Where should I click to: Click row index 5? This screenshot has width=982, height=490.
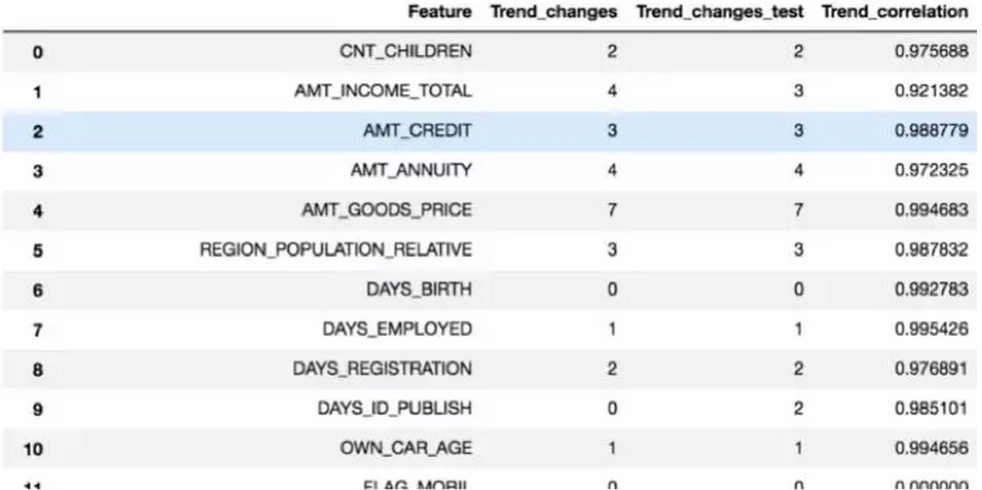pyautogui.click(x=38, y=251)
